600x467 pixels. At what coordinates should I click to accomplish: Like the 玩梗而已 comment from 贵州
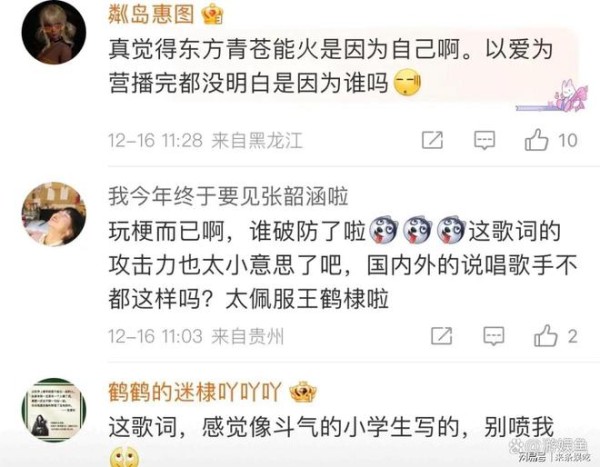click(545, 336)
